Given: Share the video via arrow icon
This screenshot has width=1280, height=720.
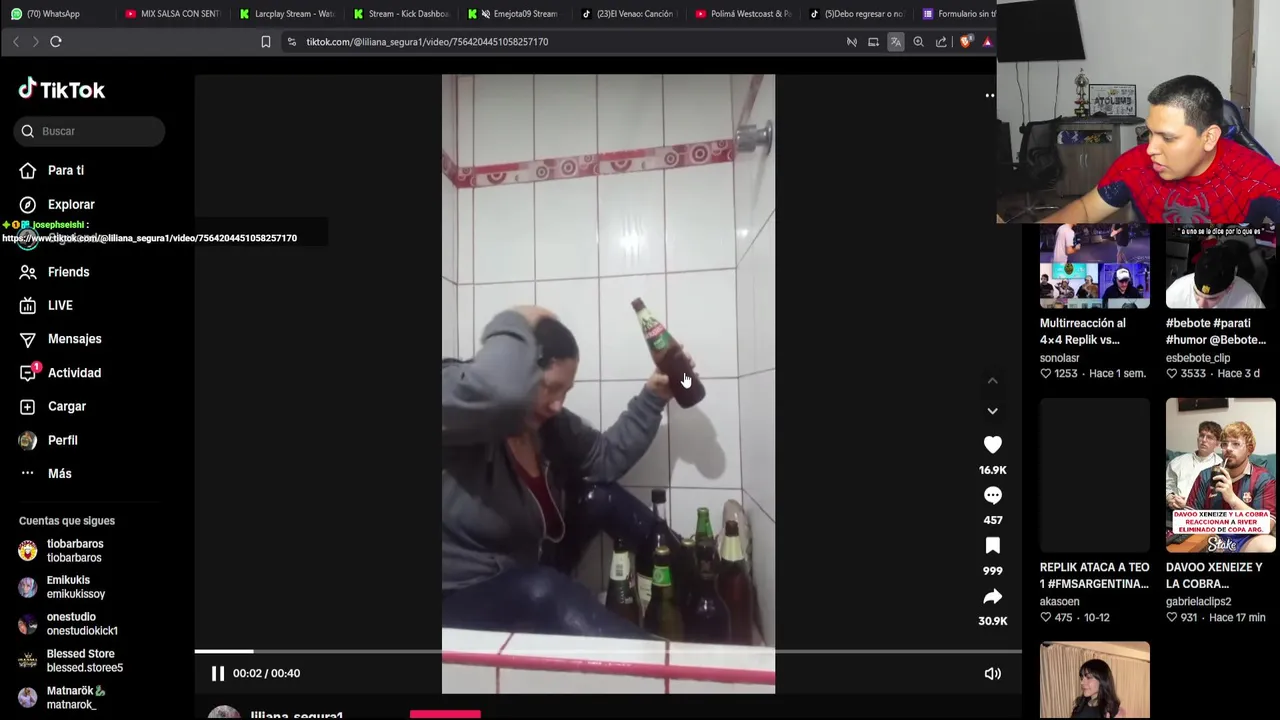Looking at the screenshot, I should click(x=992, y=597).
